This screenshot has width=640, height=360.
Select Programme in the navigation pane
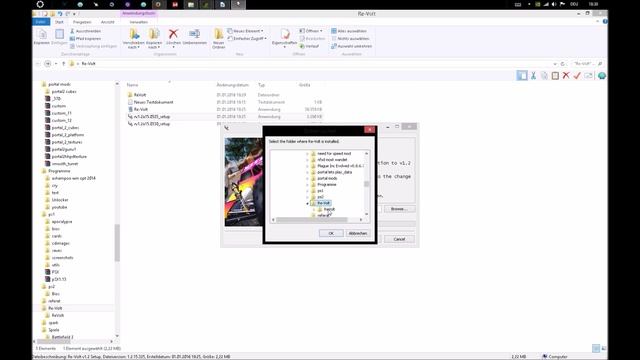(59, 171)
